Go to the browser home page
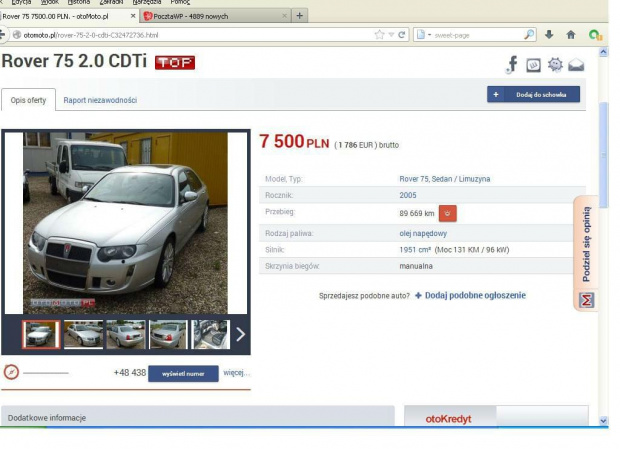 point(571,35)
